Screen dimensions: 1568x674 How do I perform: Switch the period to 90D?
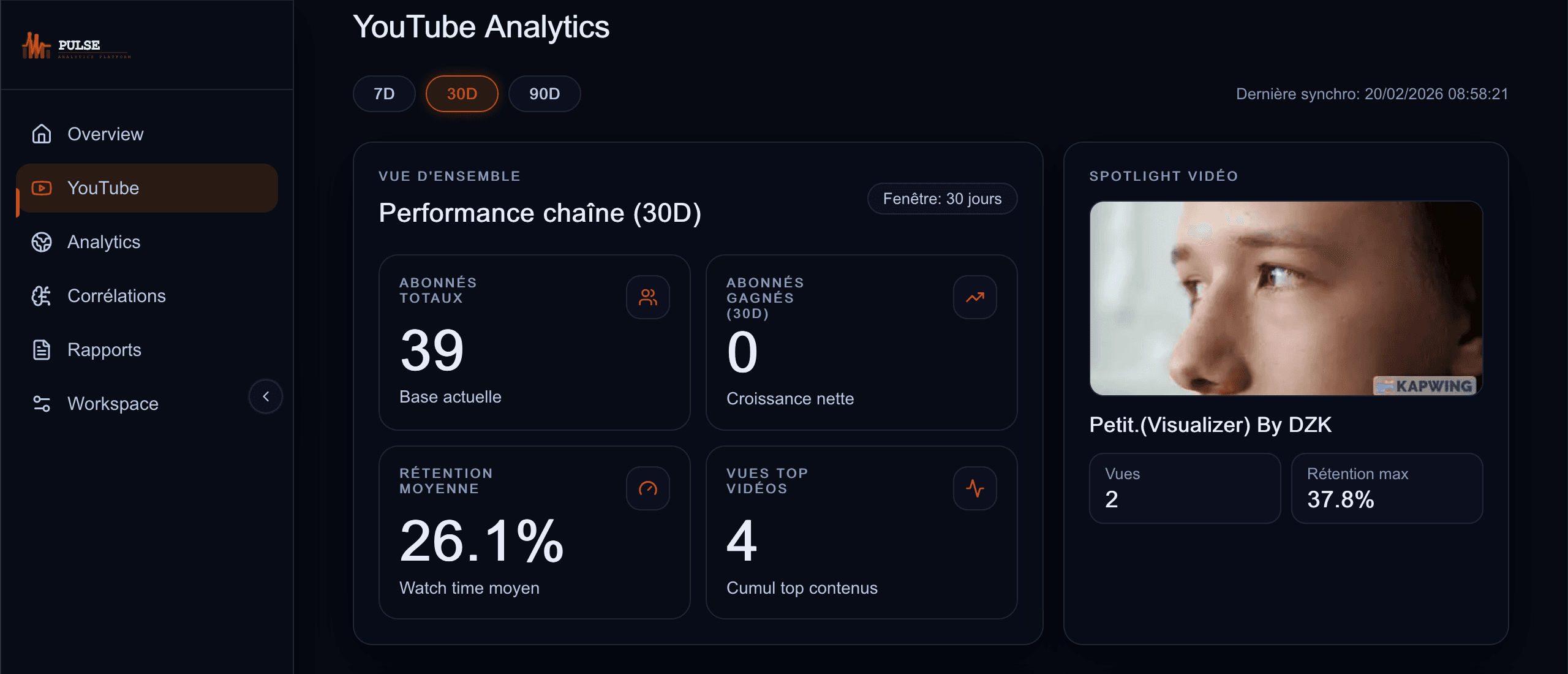(545, 94)
